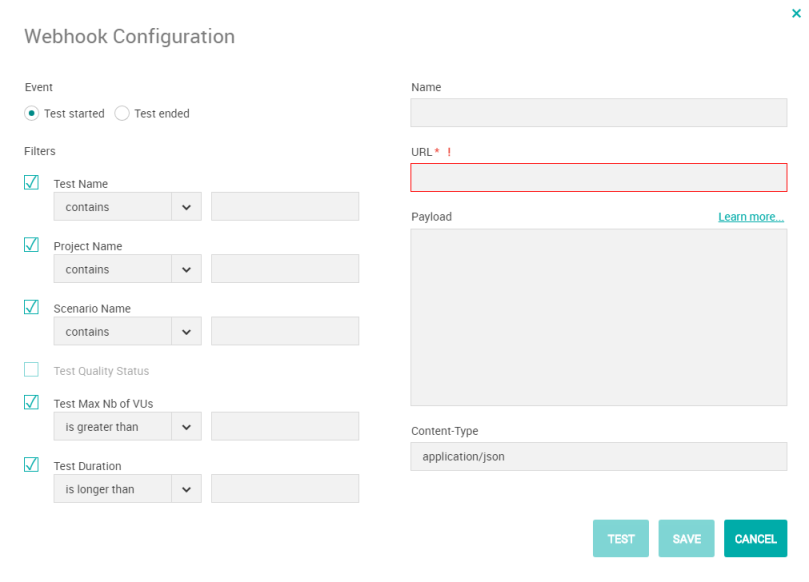Save the webhook configuration
Viewport: 809px width, 582px height.
click(686, 538)
